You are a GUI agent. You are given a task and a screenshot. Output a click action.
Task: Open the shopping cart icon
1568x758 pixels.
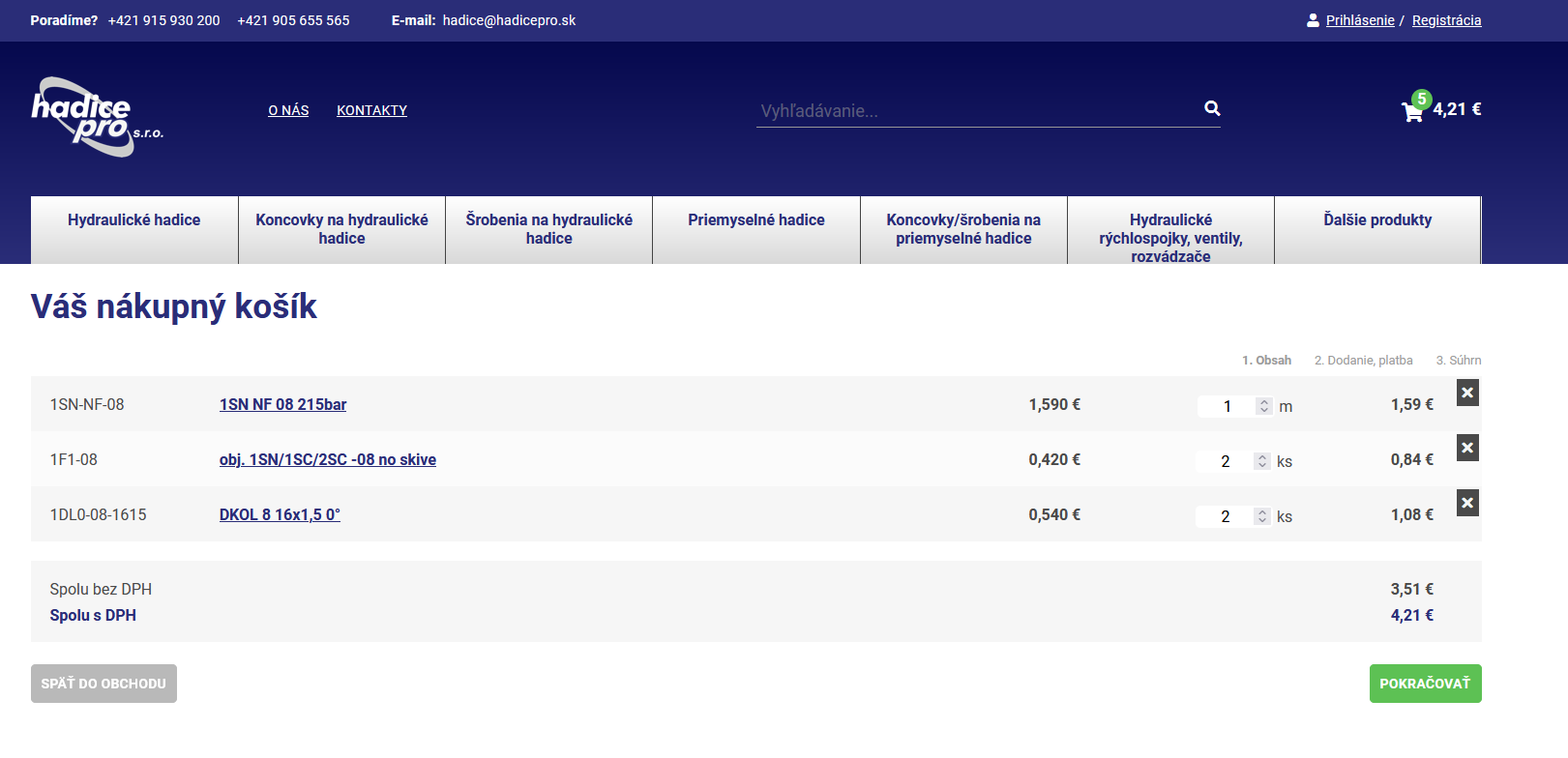pyautogui.click(x=1412, y=112)
